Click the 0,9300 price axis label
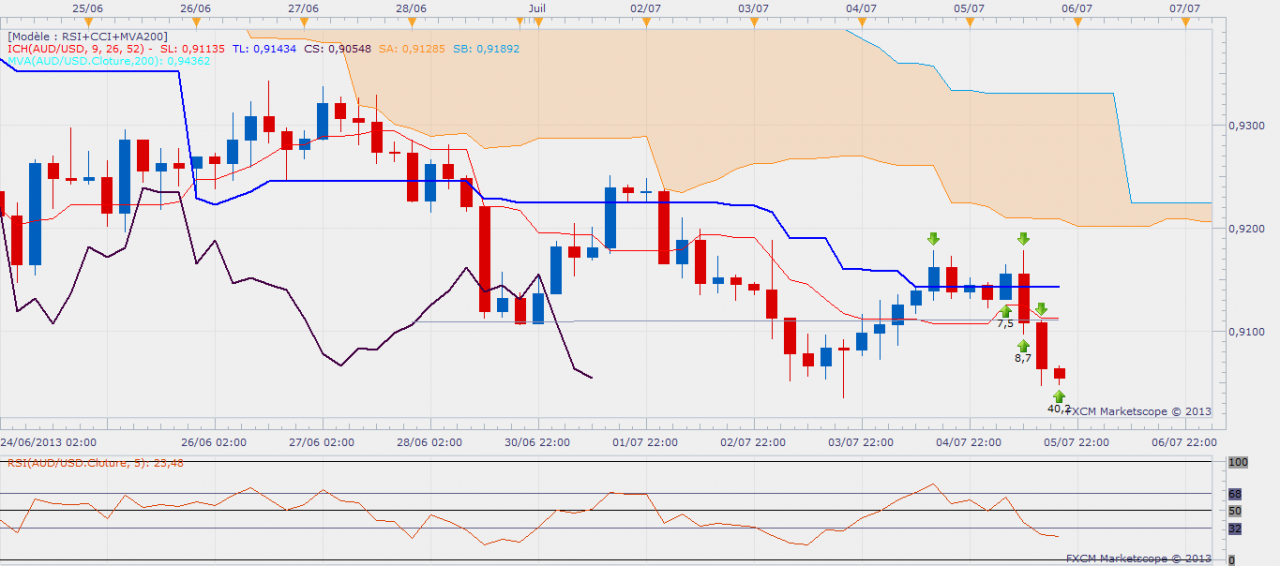 (1247, 125)
